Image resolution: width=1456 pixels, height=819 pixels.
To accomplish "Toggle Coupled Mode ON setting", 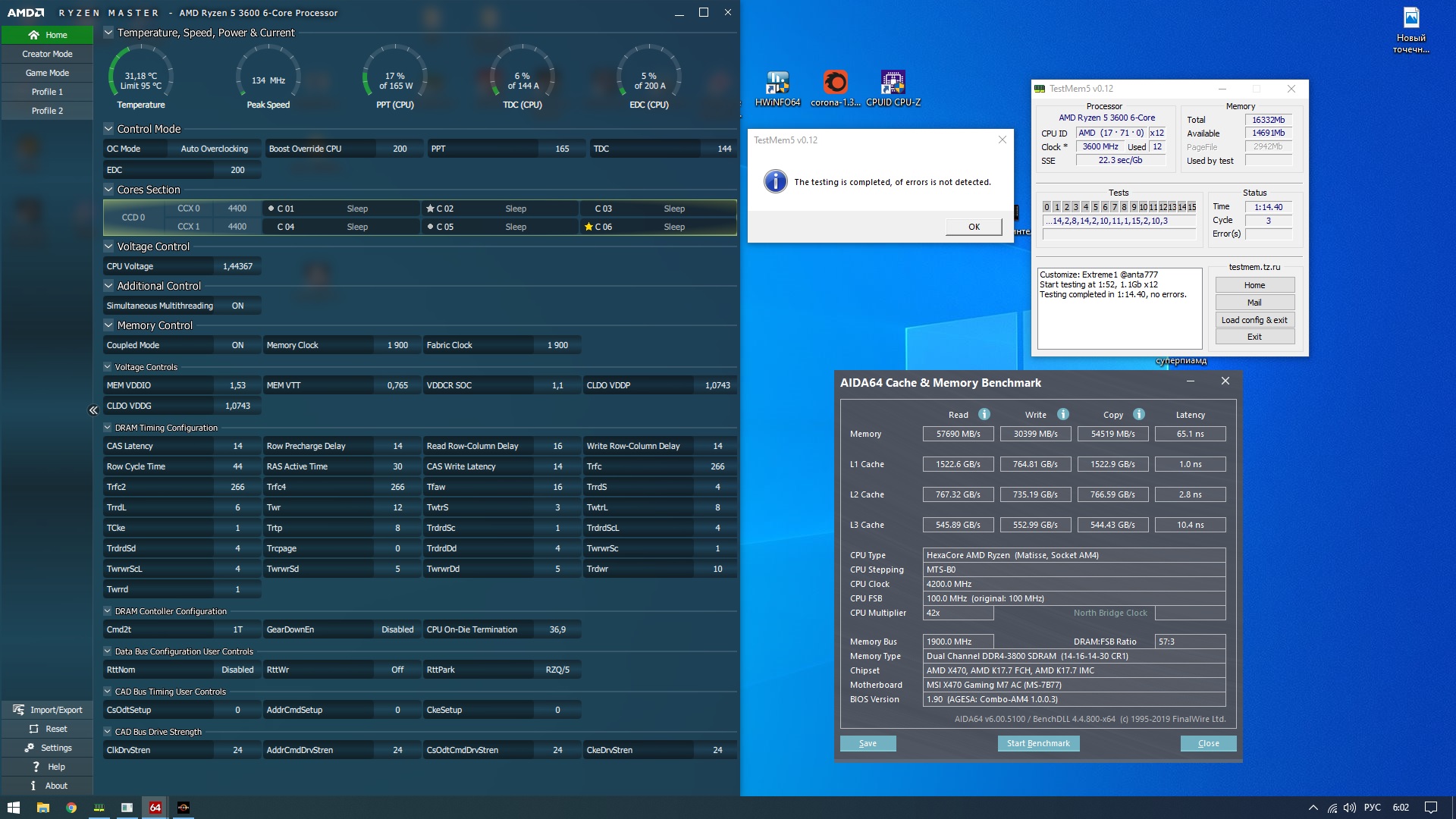I will (237, 345).
